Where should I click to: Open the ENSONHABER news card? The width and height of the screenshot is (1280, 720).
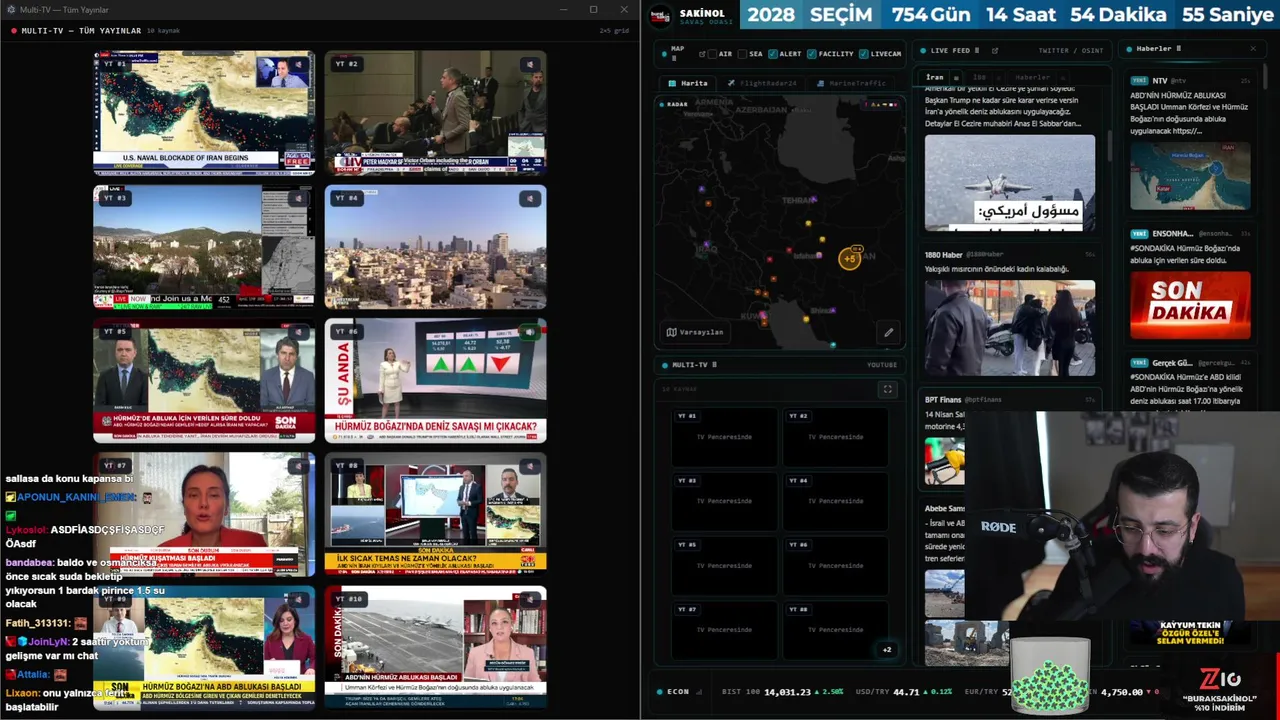click(x=1190, y=285)
